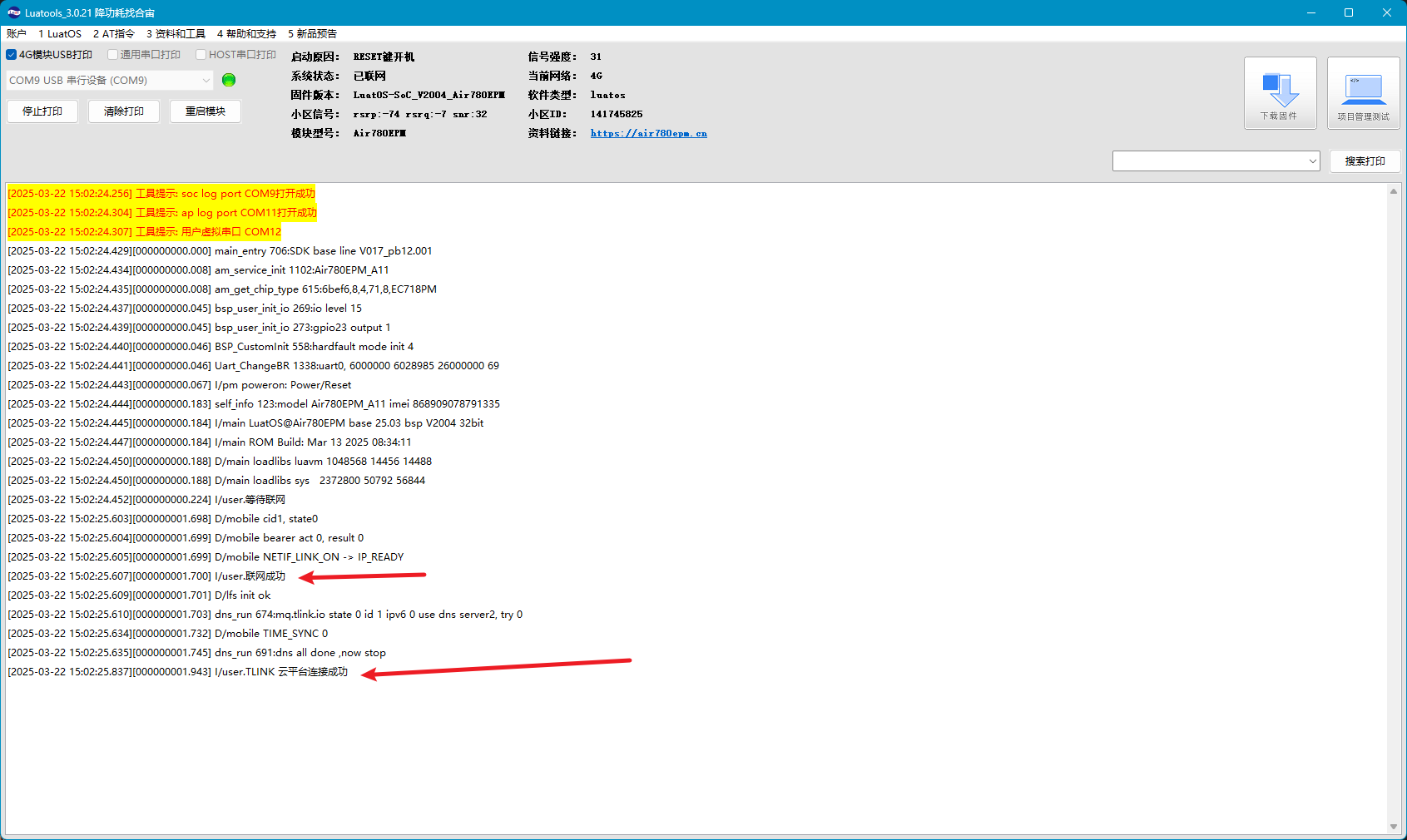Viewport: 1407px width, 840px height.
Task: Select log line 'dns_run 691:dns all done'
Action: coord(197,653)
